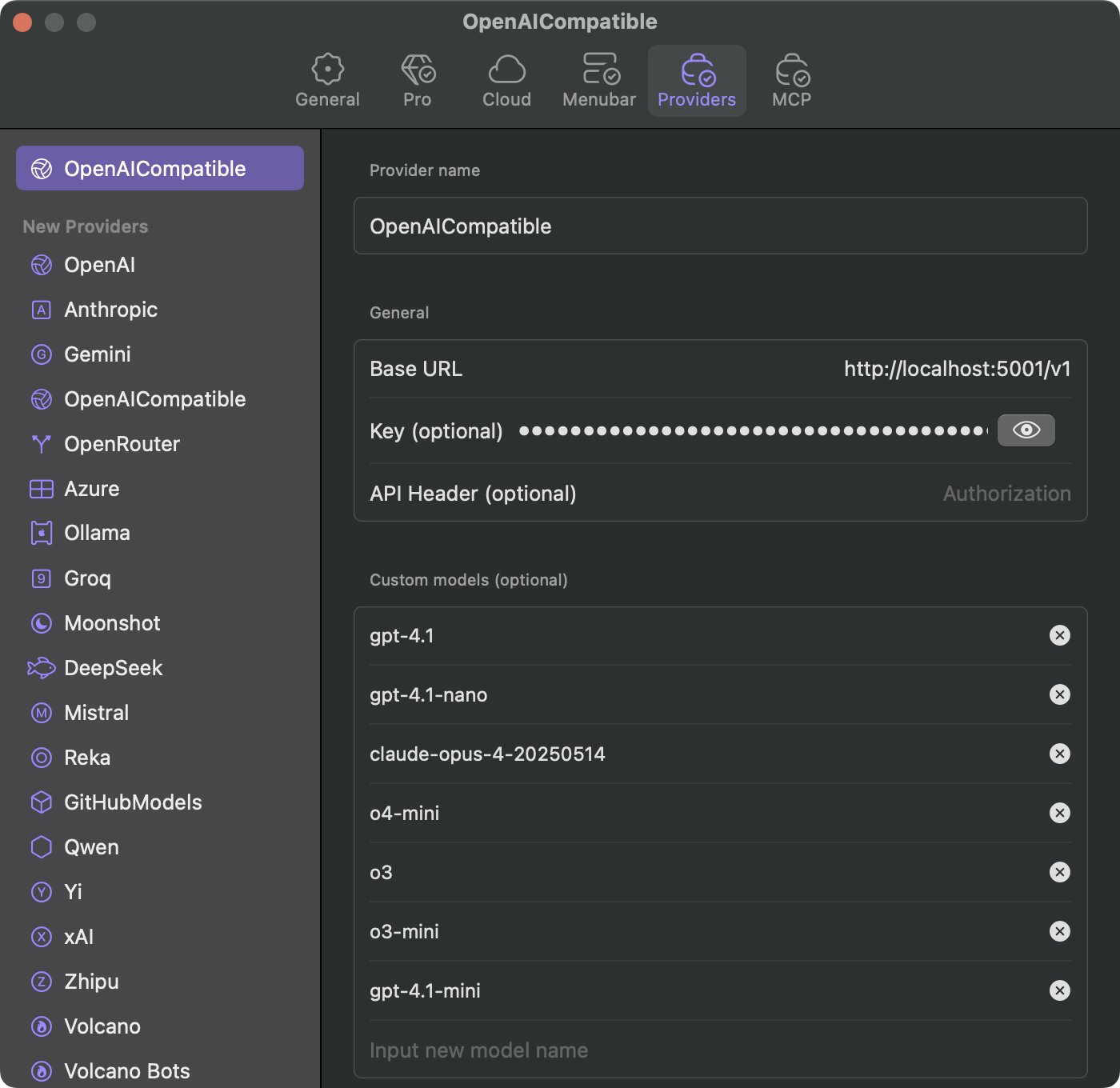Screen dimensions: 1120x1088
Task: Click into the masked Key field
Action: (x=754, y=430)
